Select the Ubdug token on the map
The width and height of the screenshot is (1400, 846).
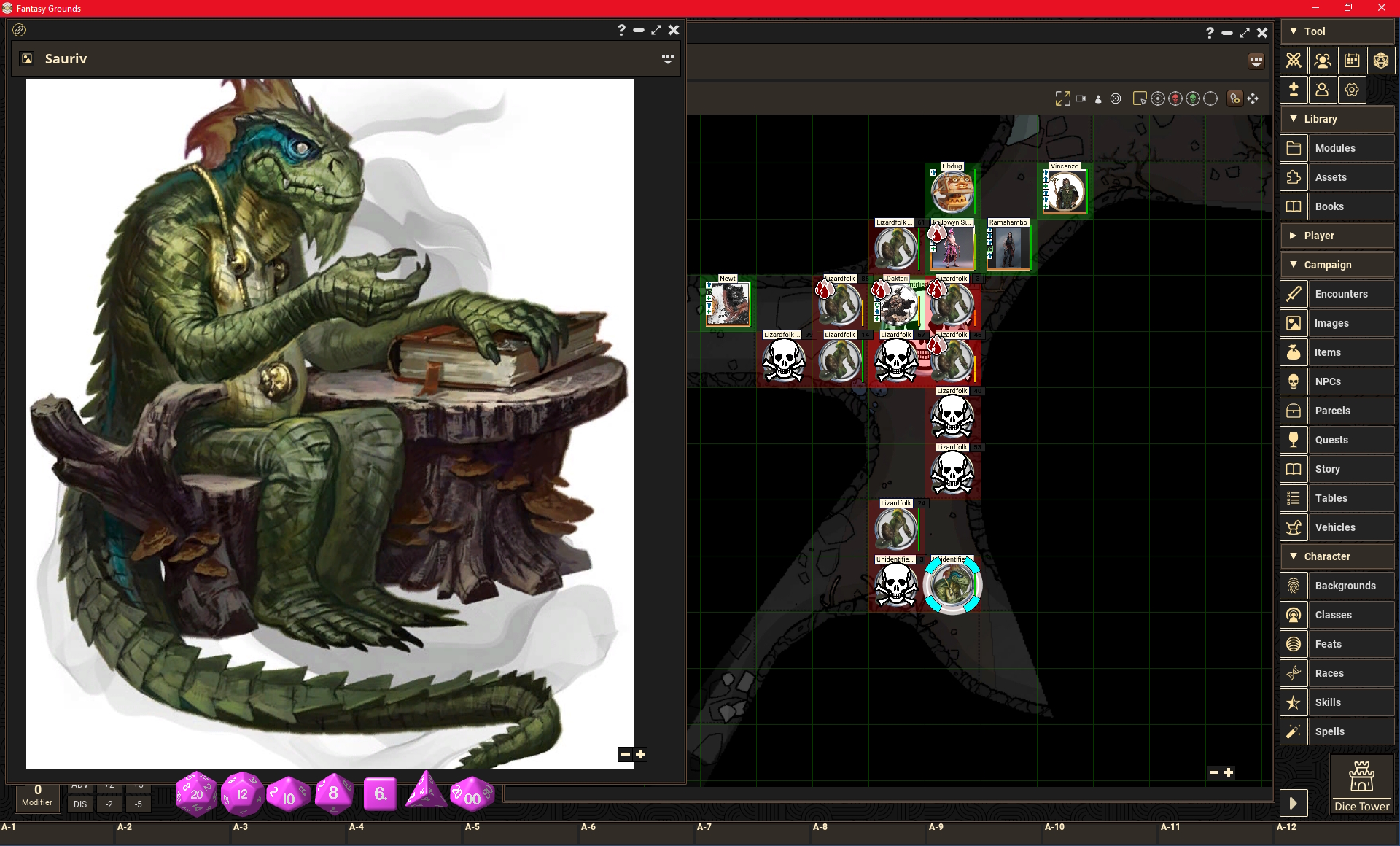click(x=952, y=191)
